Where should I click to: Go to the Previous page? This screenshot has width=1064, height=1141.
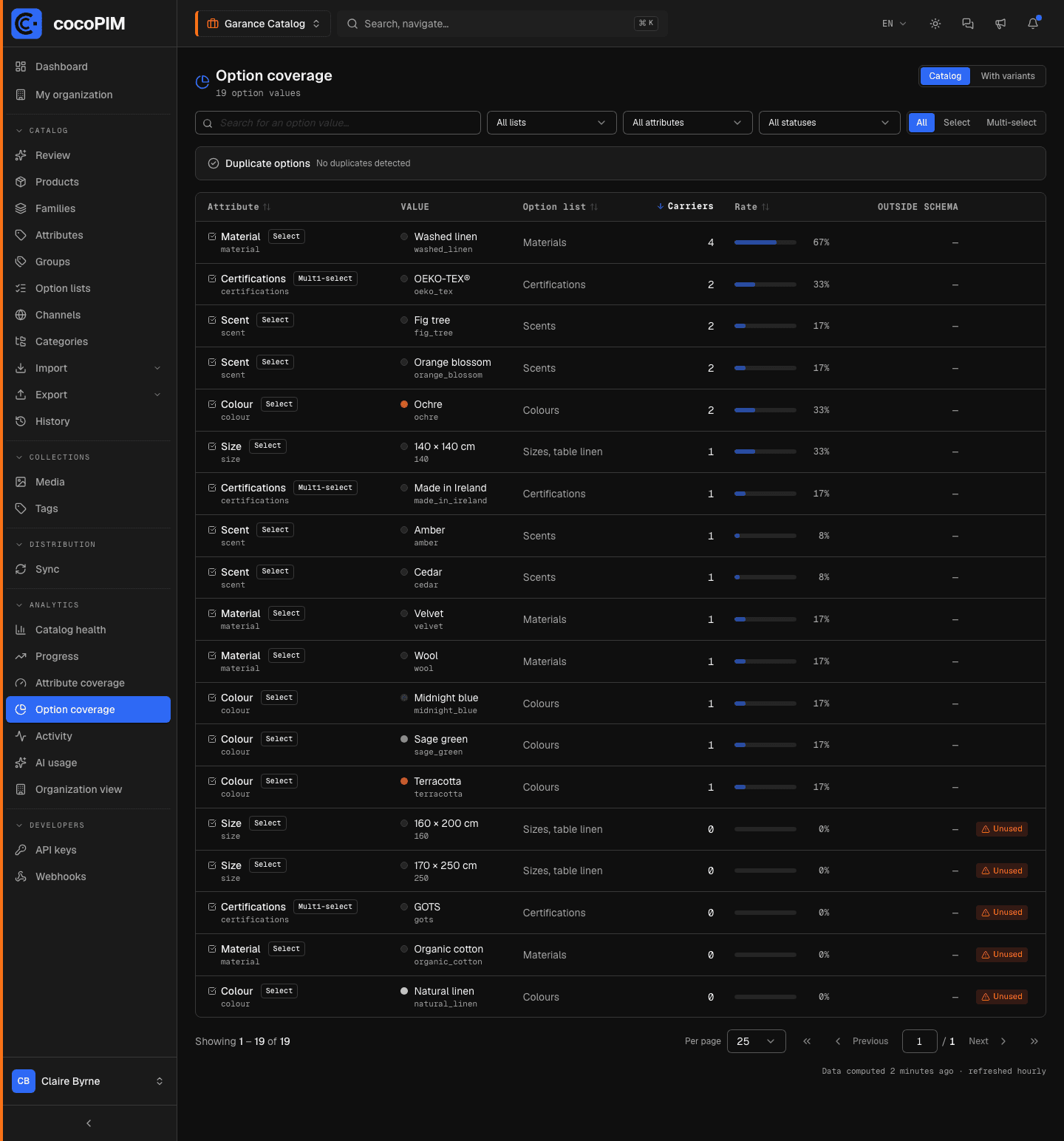tap(862, 1041)
